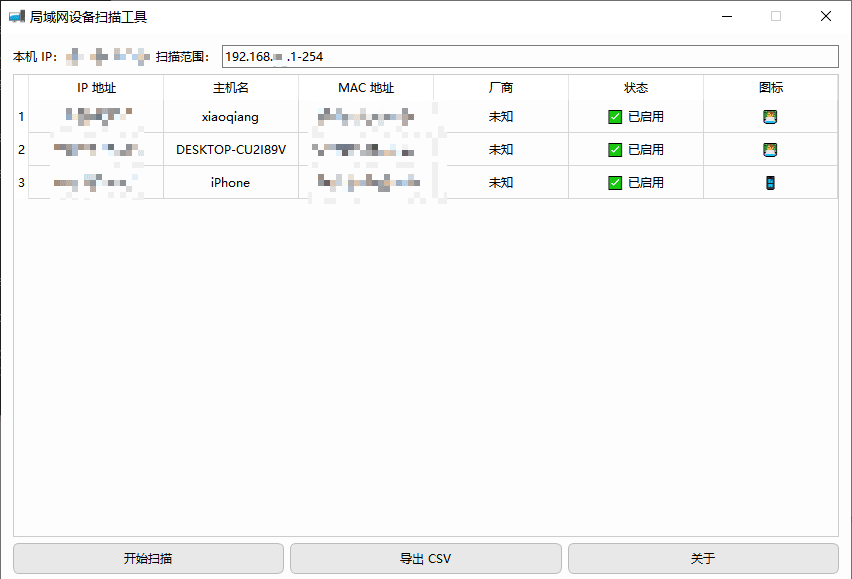Click the computer icon in xiaoqiang row
Viewport: 852px width, 579px height.
click(x=770, y=117)
